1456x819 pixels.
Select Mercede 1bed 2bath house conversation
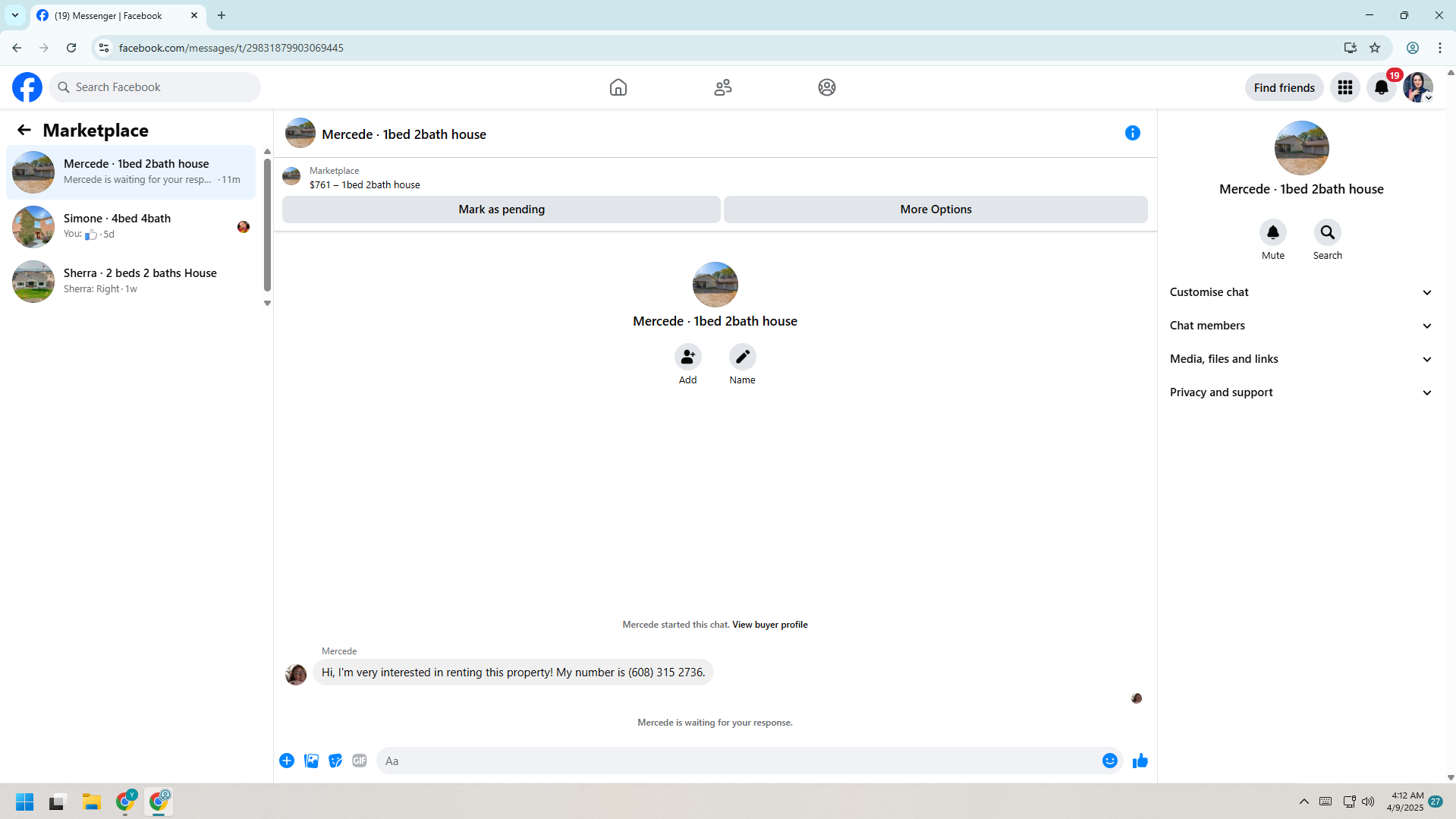click(131, 172)
